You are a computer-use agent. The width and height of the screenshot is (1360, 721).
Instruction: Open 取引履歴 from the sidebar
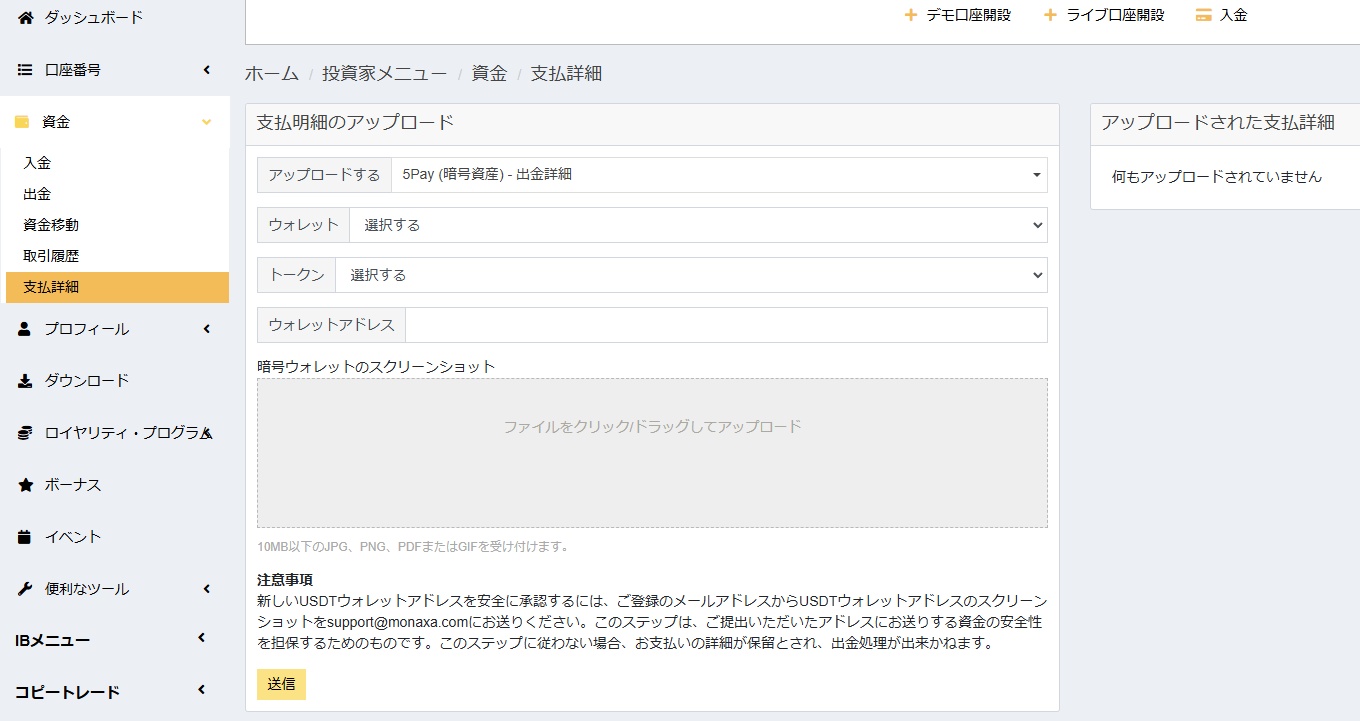click(51, 256)
